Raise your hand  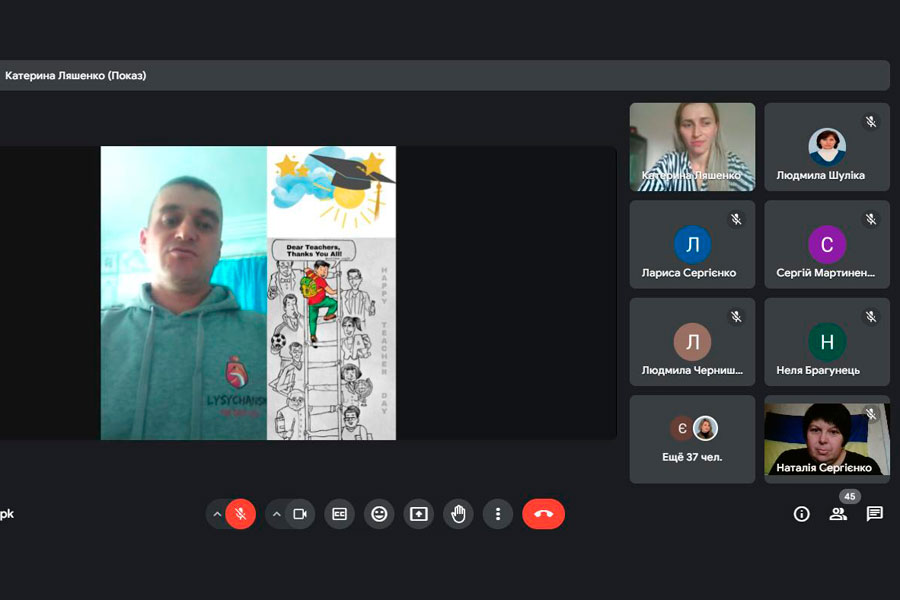coord(458,514)
